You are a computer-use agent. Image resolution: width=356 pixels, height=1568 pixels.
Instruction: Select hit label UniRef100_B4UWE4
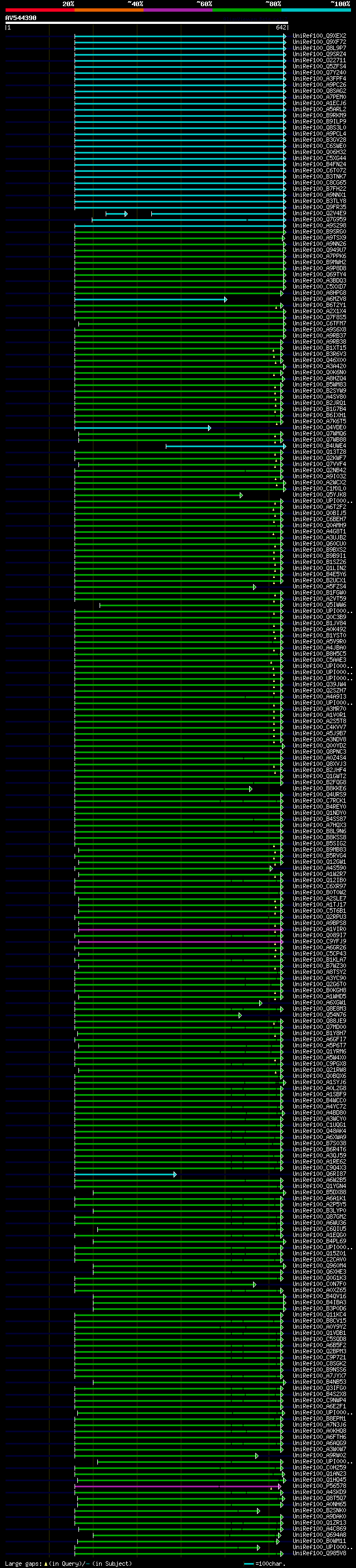click(x=319, y=446)
